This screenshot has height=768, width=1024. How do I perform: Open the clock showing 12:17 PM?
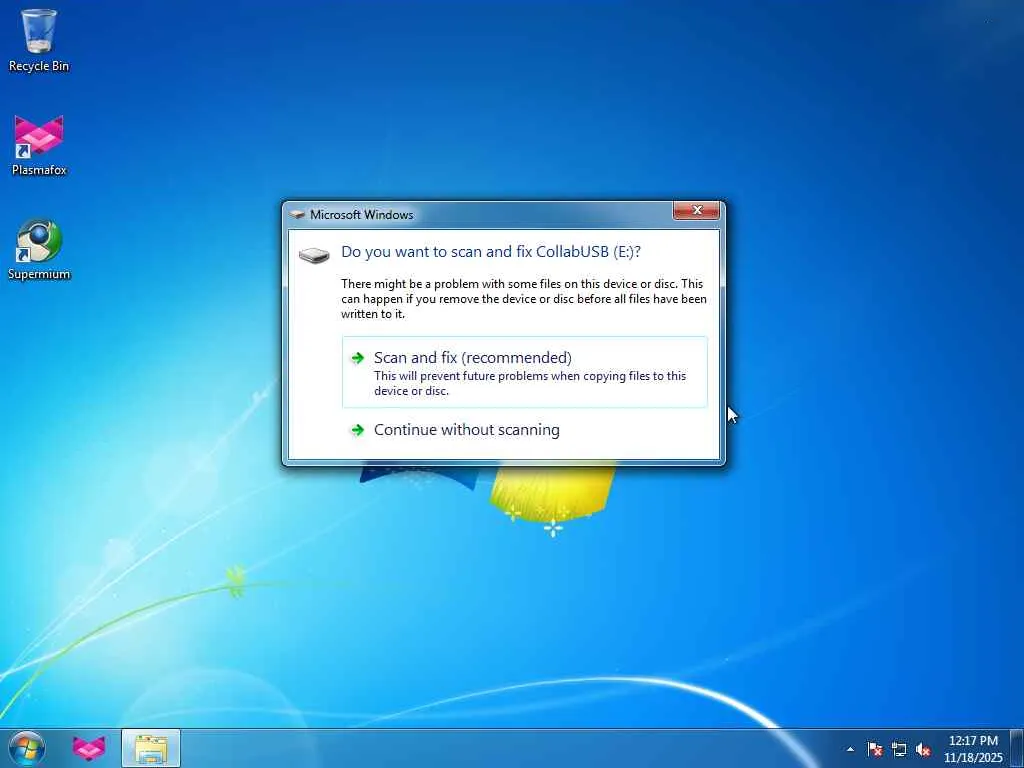[973, 748]
